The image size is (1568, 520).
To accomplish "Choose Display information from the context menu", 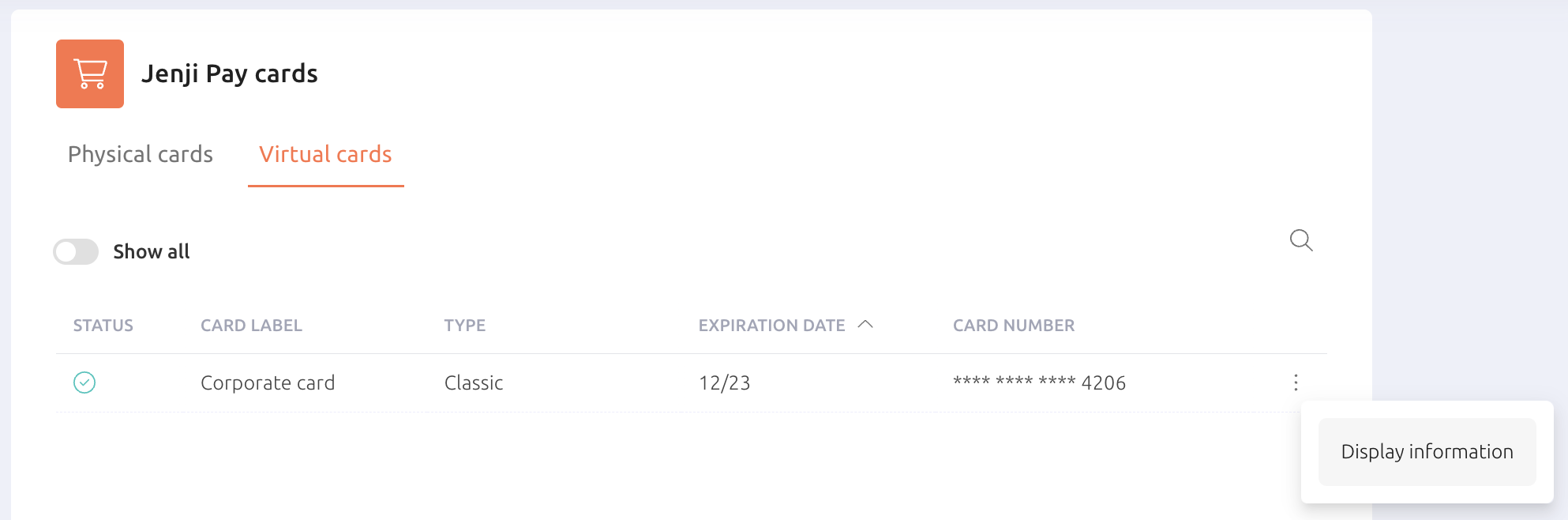I will click(x=1426, y=450).
